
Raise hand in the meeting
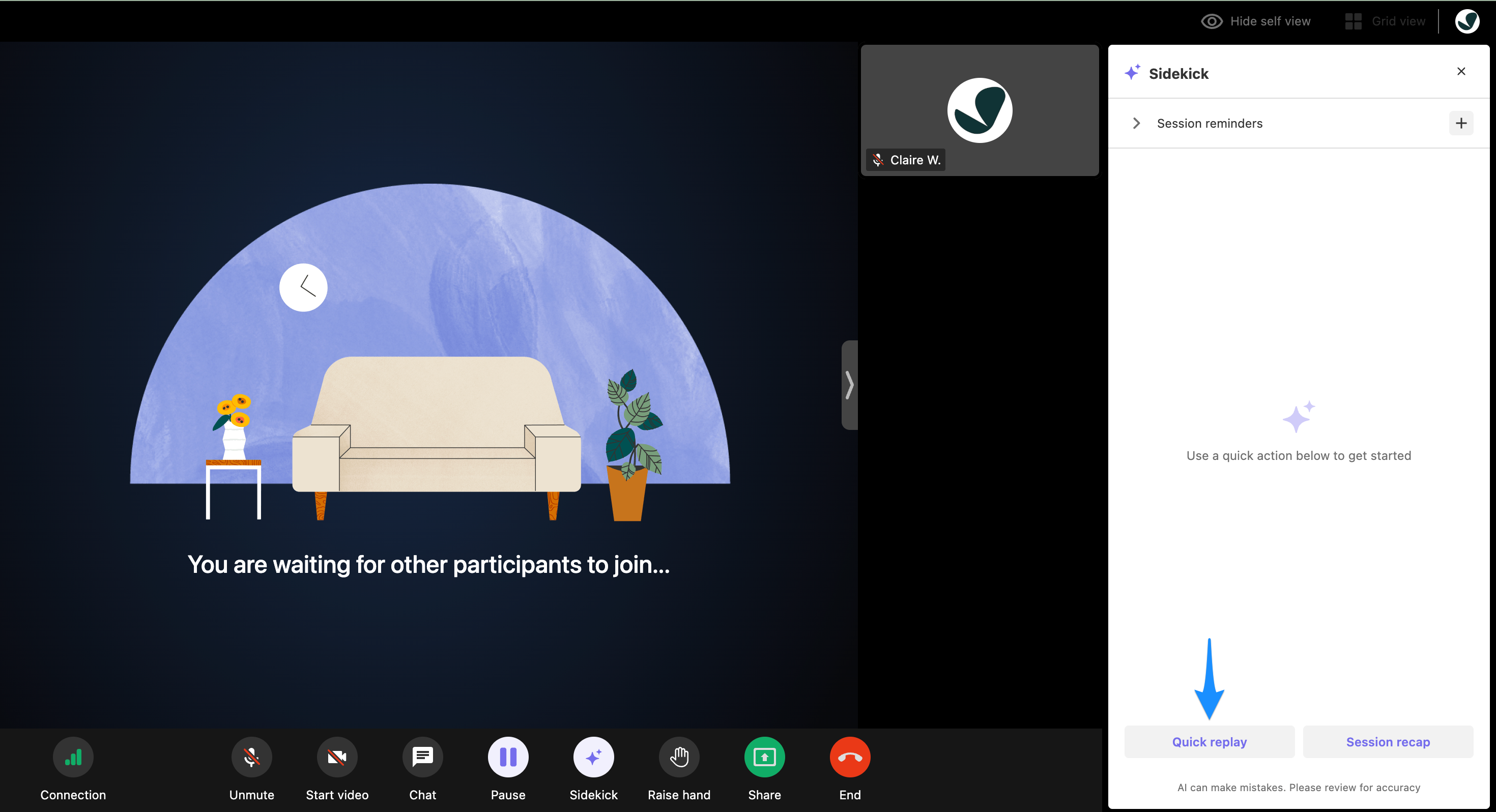679,757
